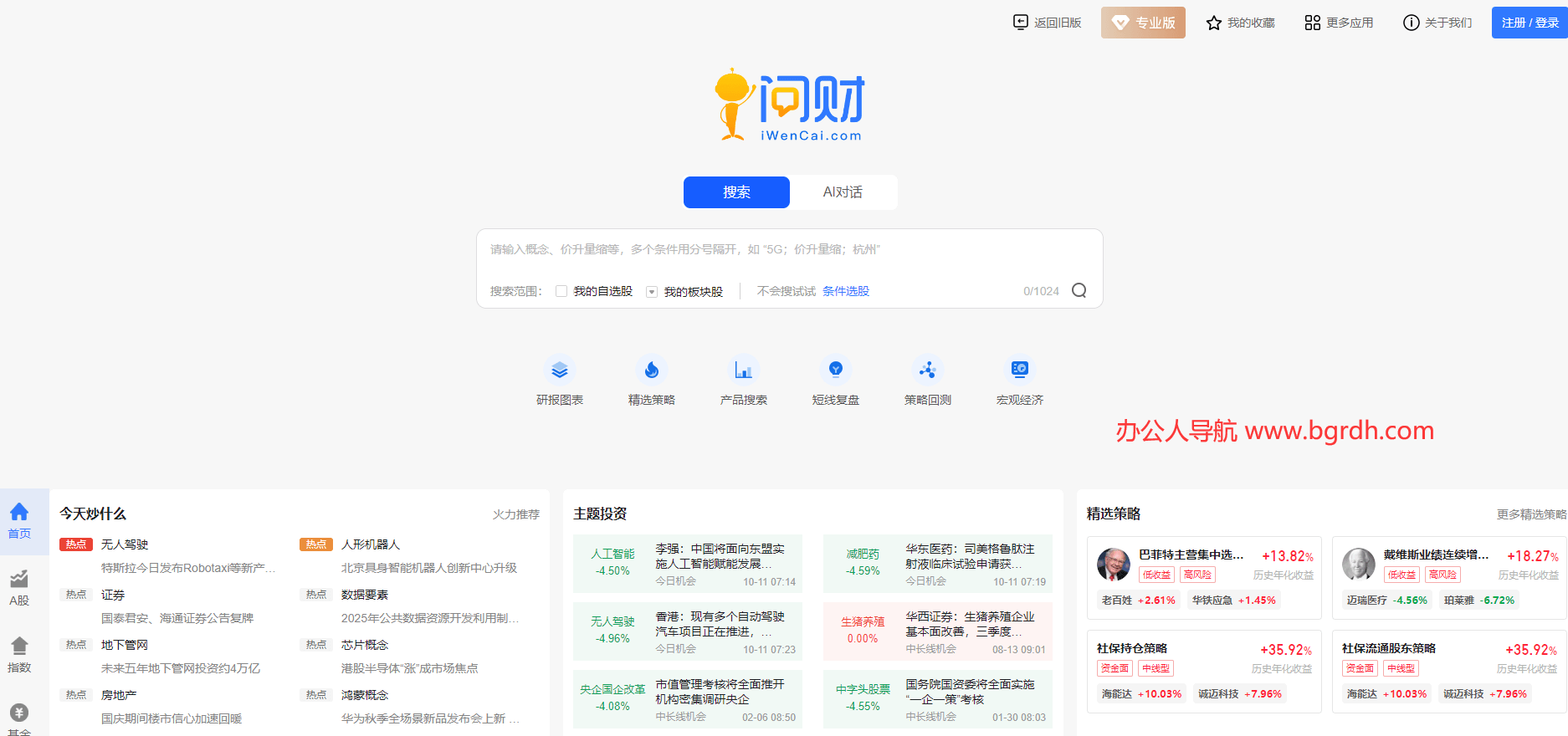Click the iWenCai logo
Viewport: 1568px width, 736px height.
(x=790, y=105)
